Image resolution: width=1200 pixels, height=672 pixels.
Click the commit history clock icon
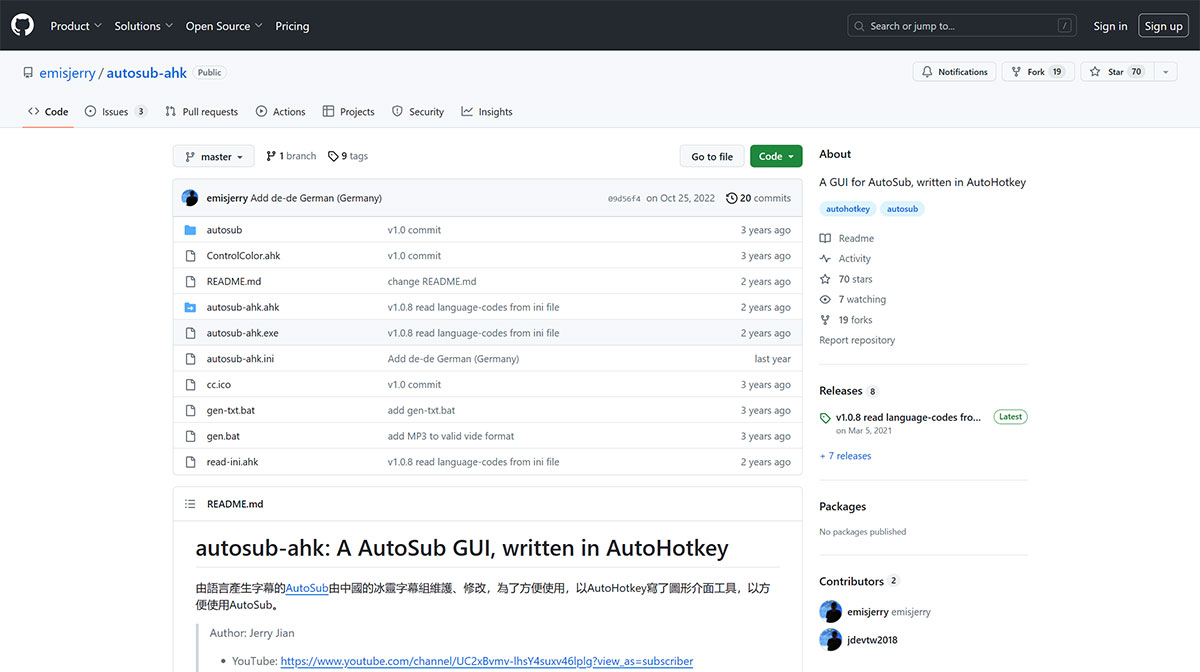[731, 198]
